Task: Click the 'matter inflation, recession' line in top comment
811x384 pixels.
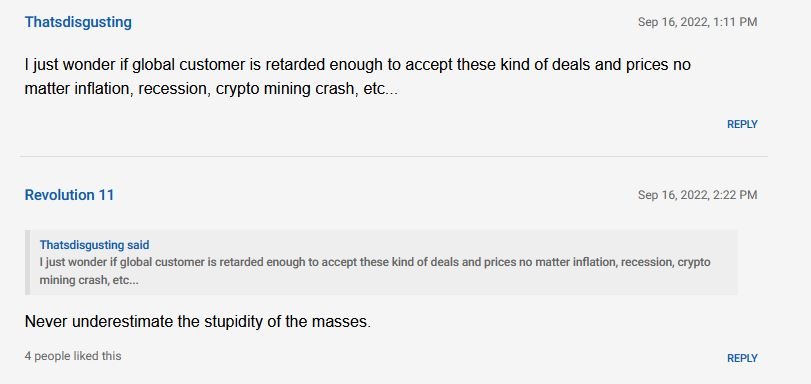Action: [x=211, y=89]
